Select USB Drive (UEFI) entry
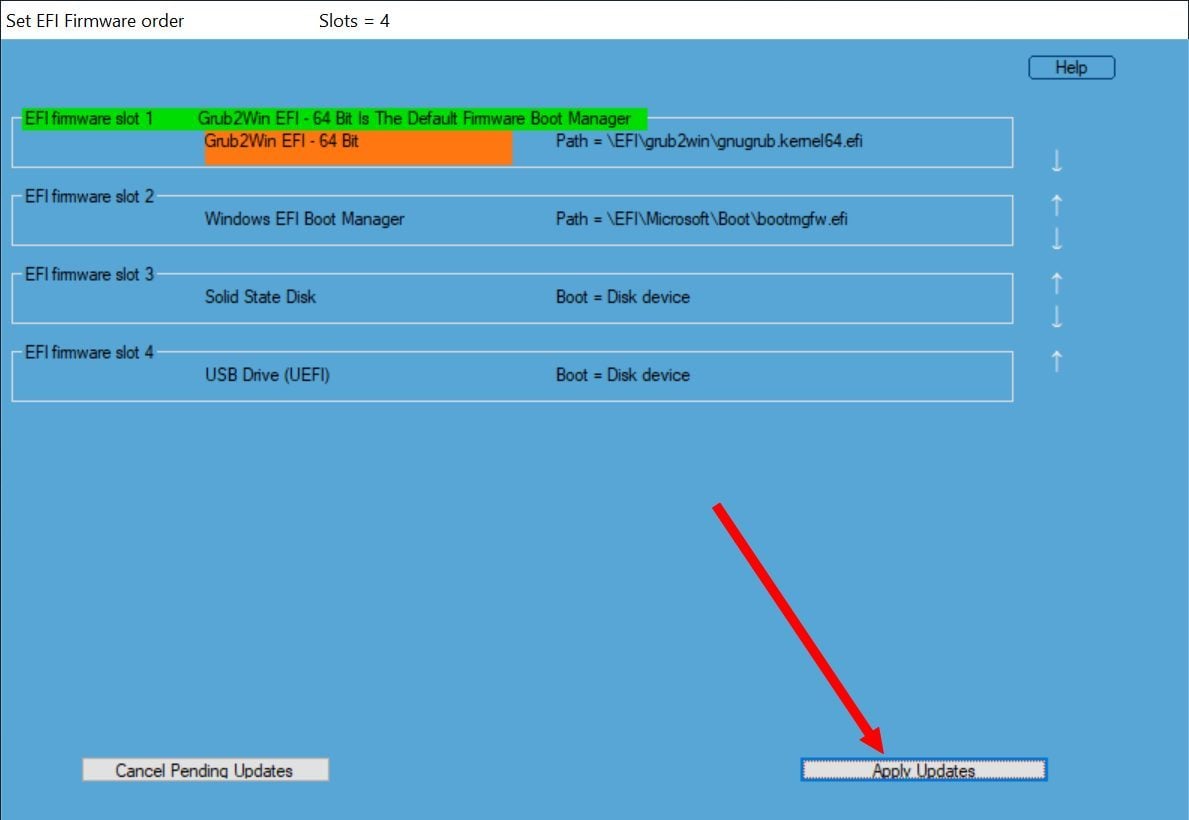 coord(267,375)
